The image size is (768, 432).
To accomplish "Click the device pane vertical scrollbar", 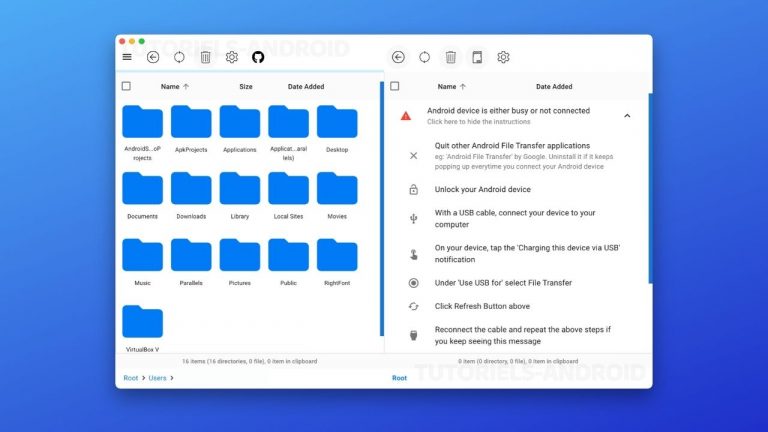I will [650, 188].
